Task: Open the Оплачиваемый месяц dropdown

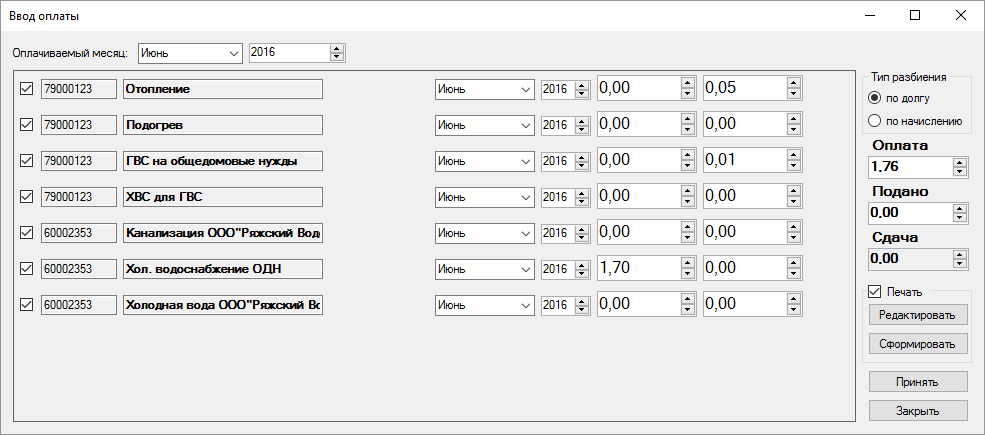Action: 234,52
